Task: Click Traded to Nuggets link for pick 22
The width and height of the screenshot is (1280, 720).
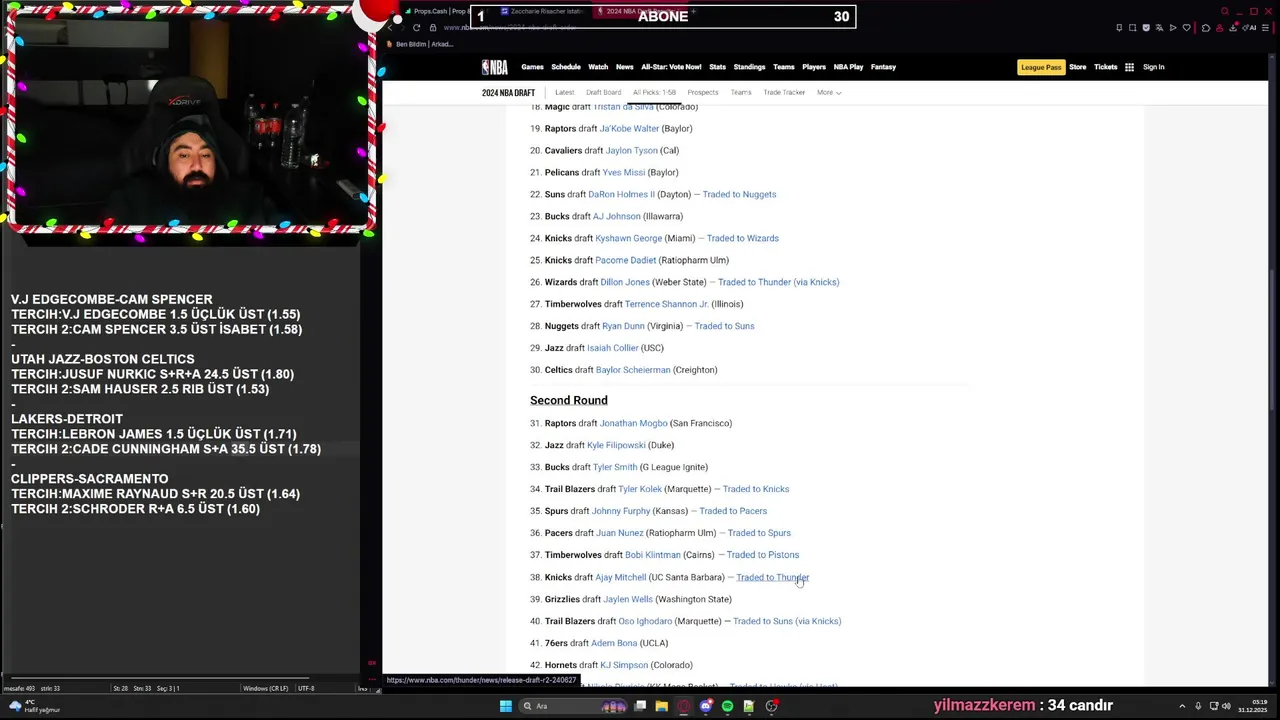Action: (739, 194)
